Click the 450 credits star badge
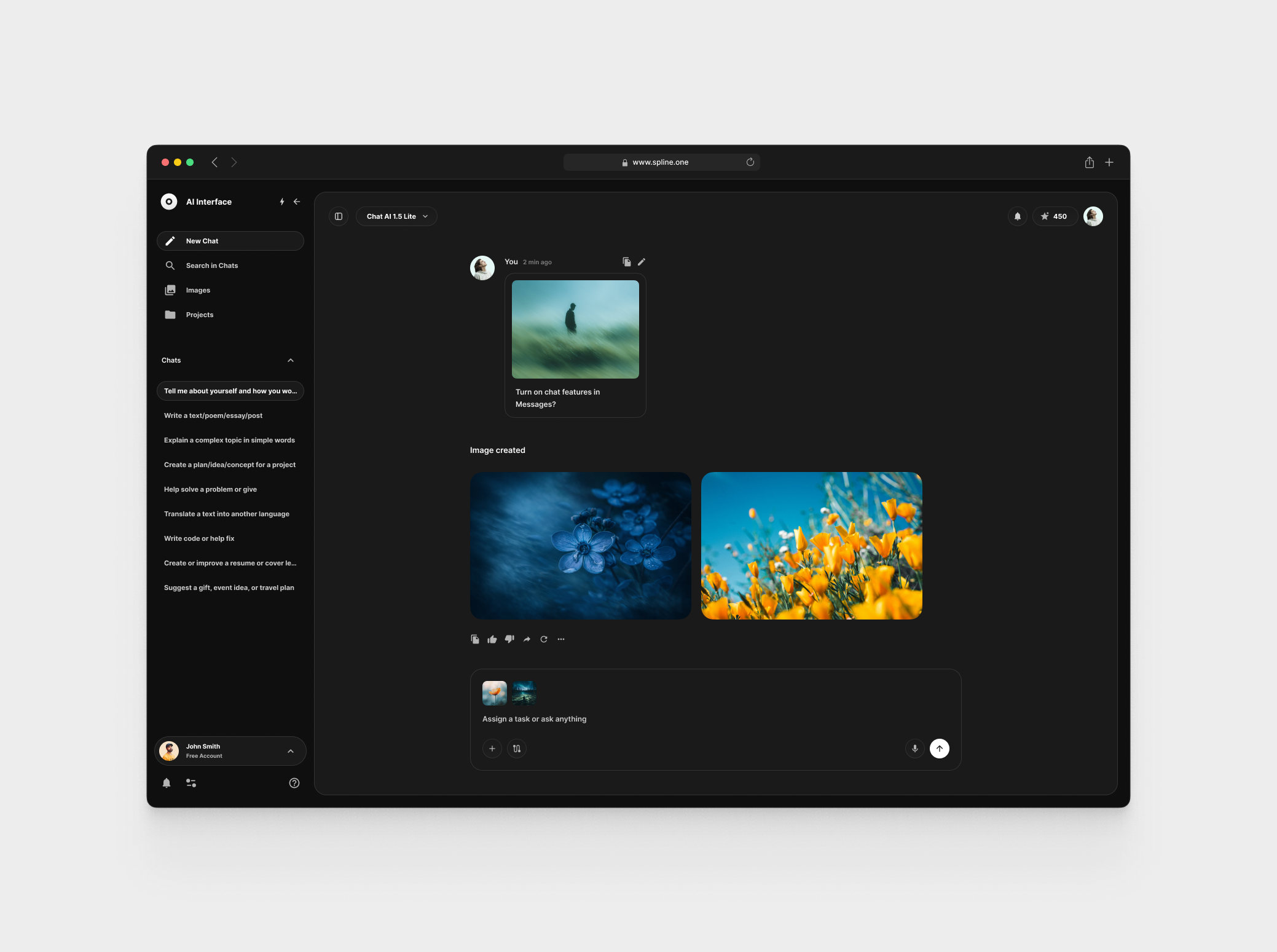1277x952 pixels. coord(1054,216)
